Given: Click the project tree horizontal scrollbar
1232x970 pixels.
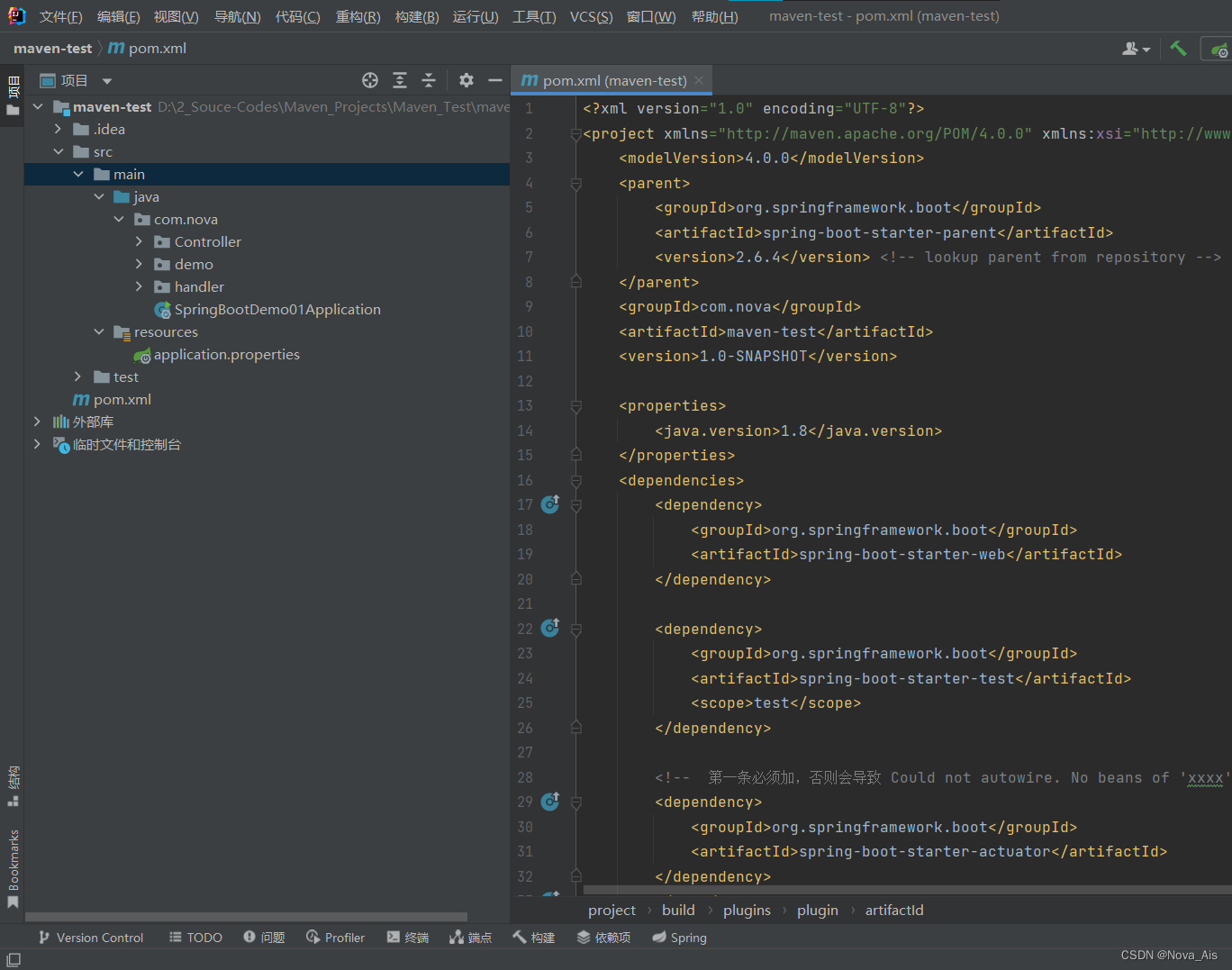Looking at the screenshot, I should click(246, 917).
